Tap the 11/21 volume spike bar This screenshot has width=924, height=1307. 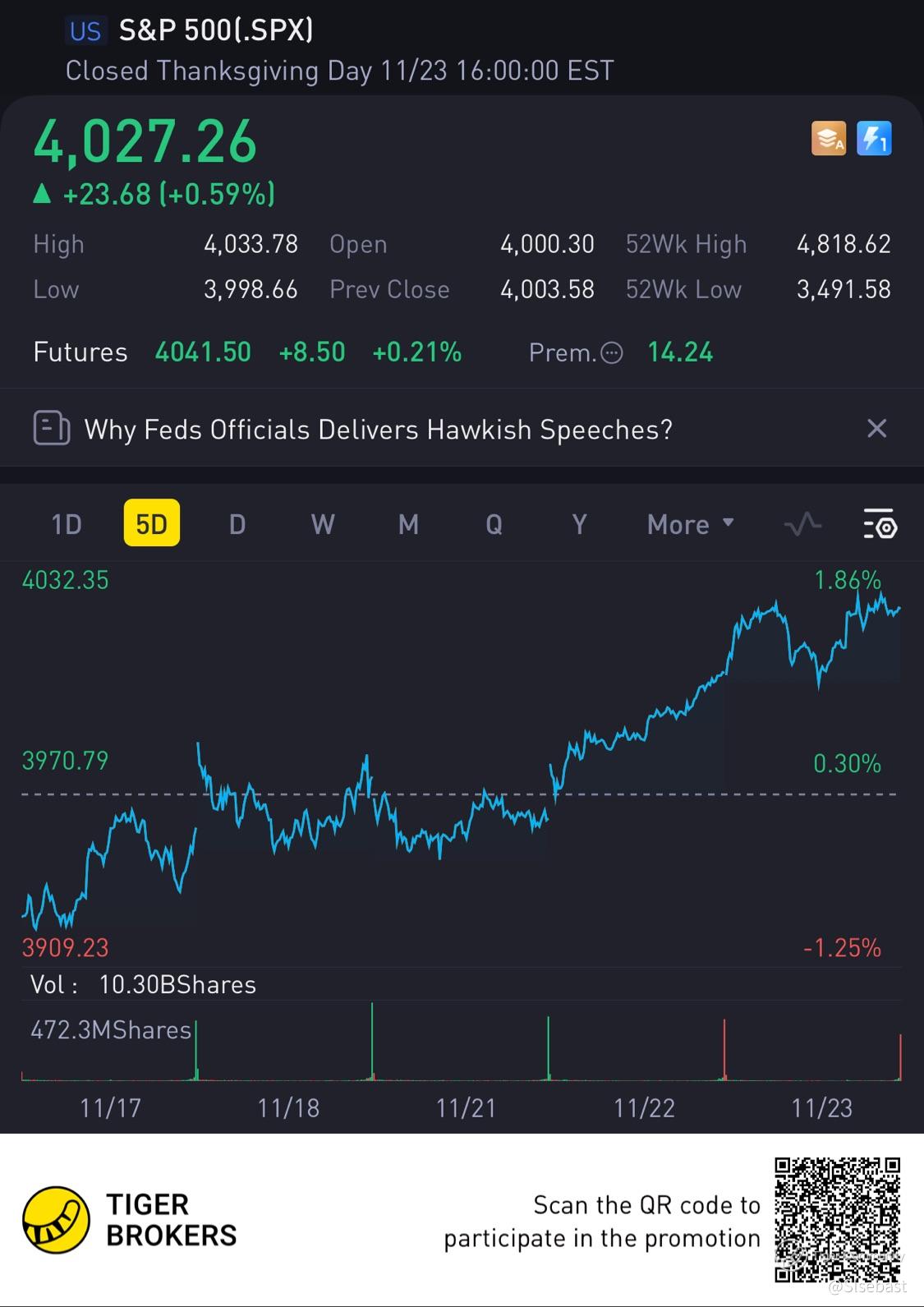point(548,1048)
